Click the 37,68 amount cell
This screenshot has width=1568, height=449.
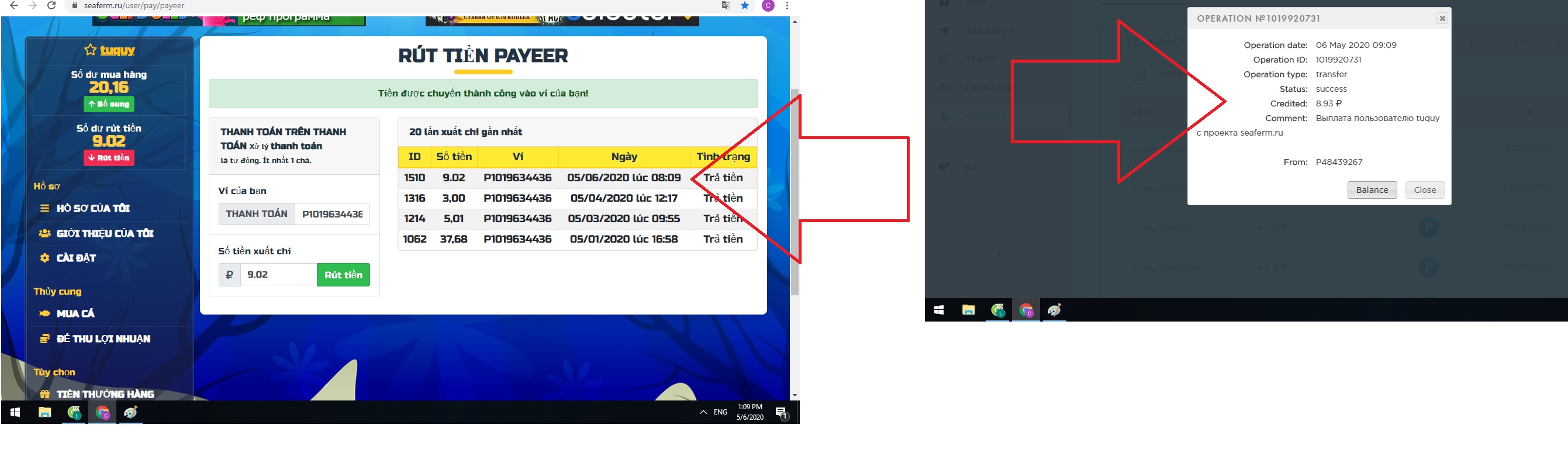pos(454,239)
